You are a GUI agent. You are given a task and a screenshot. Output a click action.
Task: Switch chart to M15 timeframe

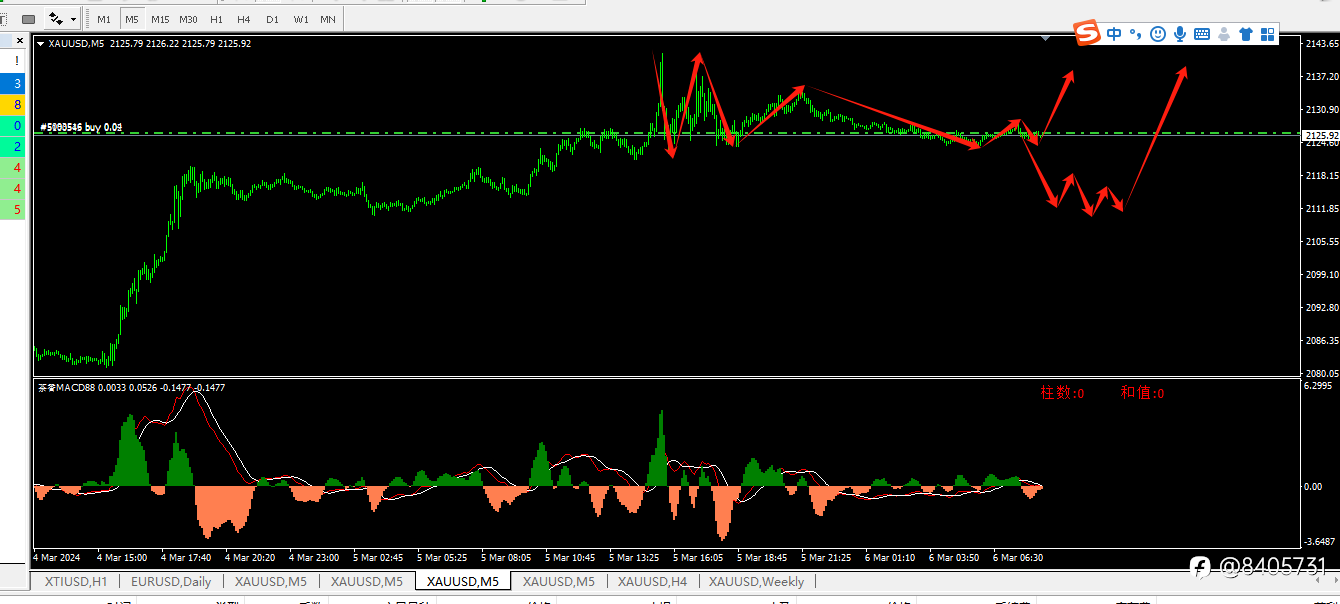pos(160,19)
